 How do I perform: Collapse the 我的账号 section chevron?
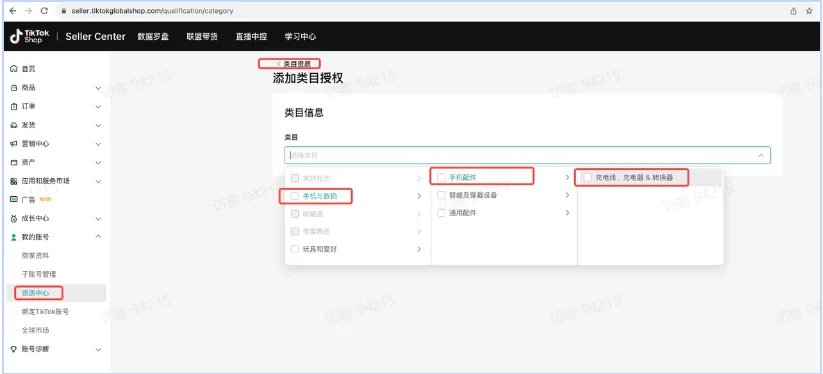pos(98,237)
